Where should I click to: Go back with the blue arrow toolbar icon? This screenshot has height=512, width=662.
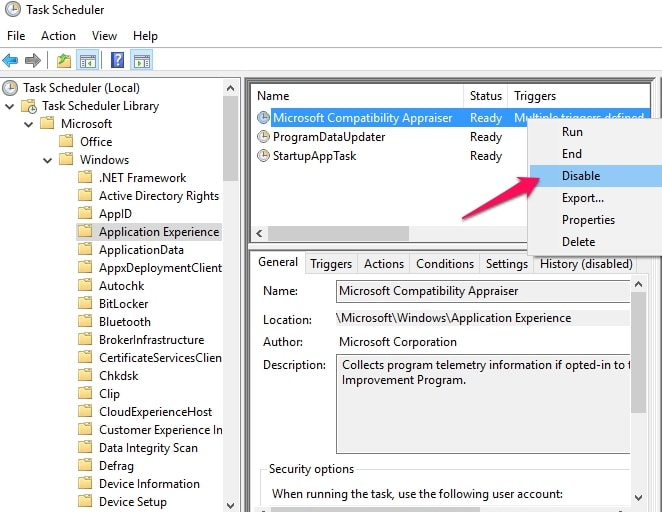click(x=10, y=61)
